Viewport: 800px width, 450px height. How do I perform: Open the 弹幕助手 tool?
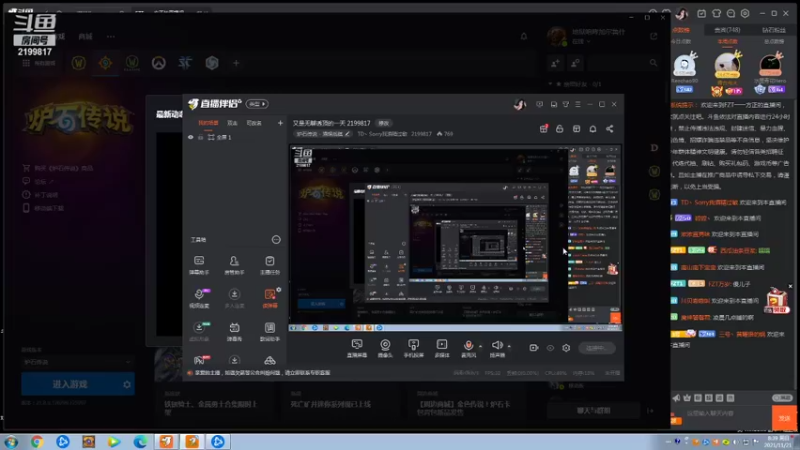[x=199, y=265]
